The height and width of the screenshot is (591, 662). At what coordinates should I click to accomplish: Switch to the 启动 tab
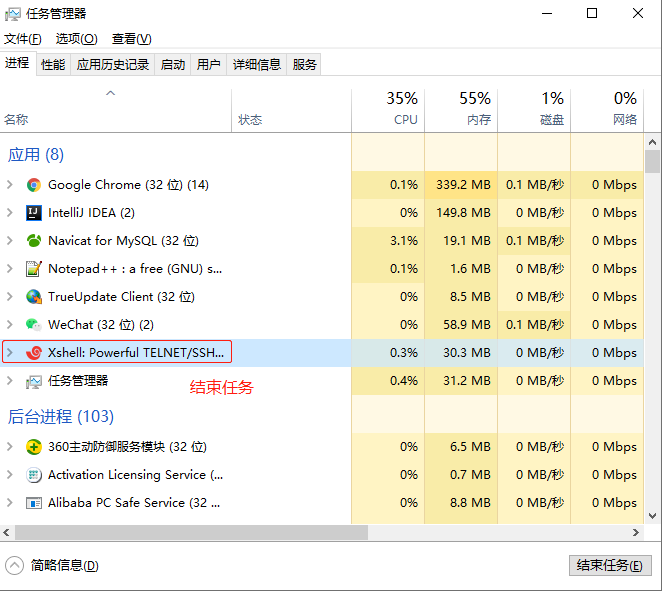click(x=173, y=65)
